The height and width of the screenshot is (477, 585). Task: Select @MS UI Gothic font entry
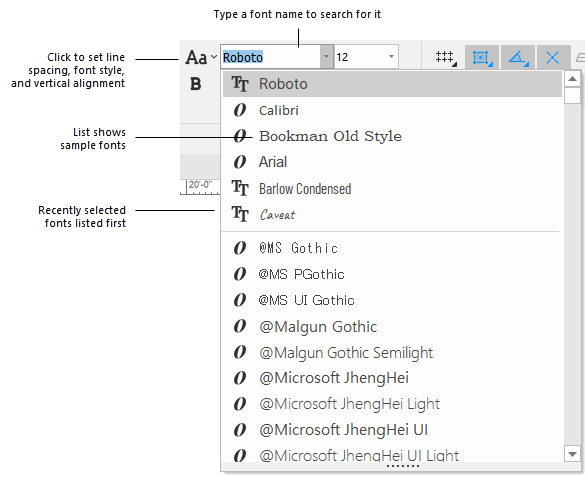392,300
